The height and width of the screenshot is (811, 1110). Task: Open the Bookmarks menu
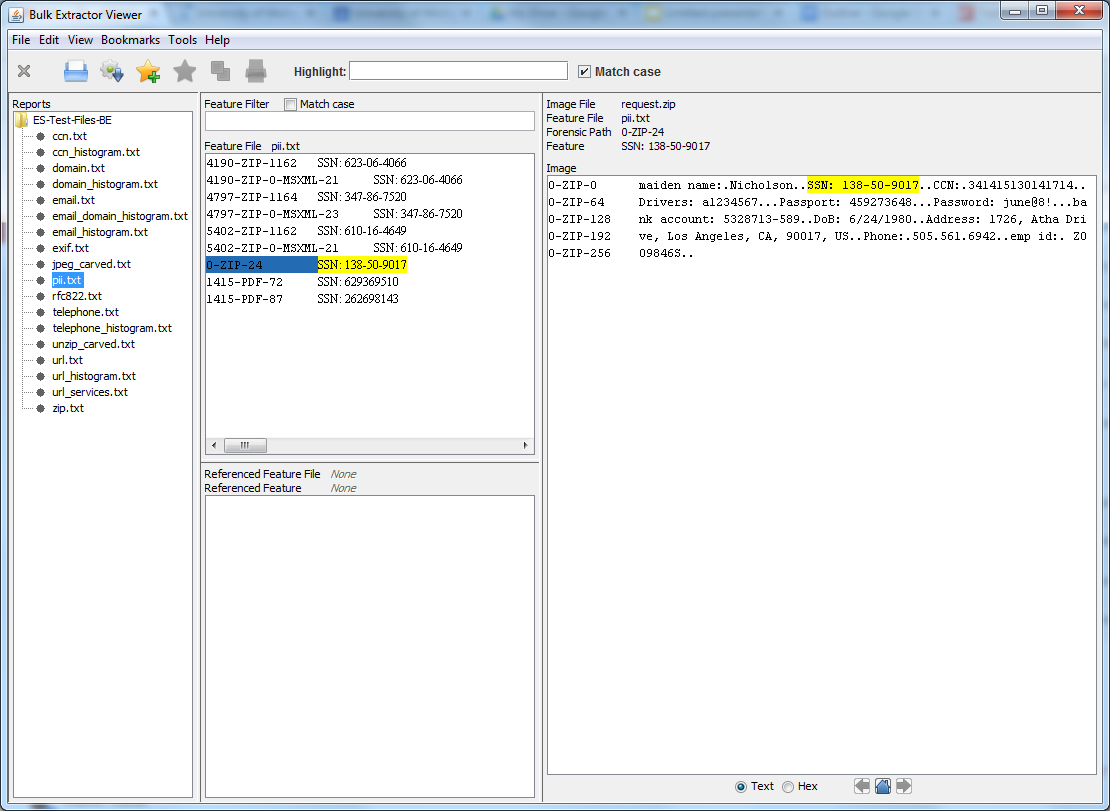pyautogui.click(x=130, y=40)
